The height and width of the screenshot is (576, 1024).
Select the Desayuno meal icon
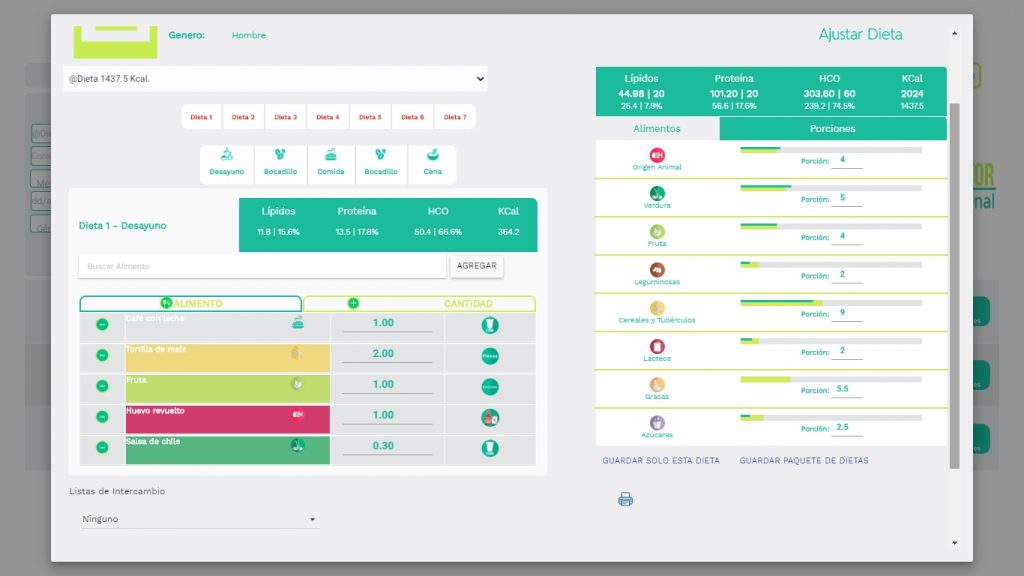pyautogui.click(x=226, y=157)
